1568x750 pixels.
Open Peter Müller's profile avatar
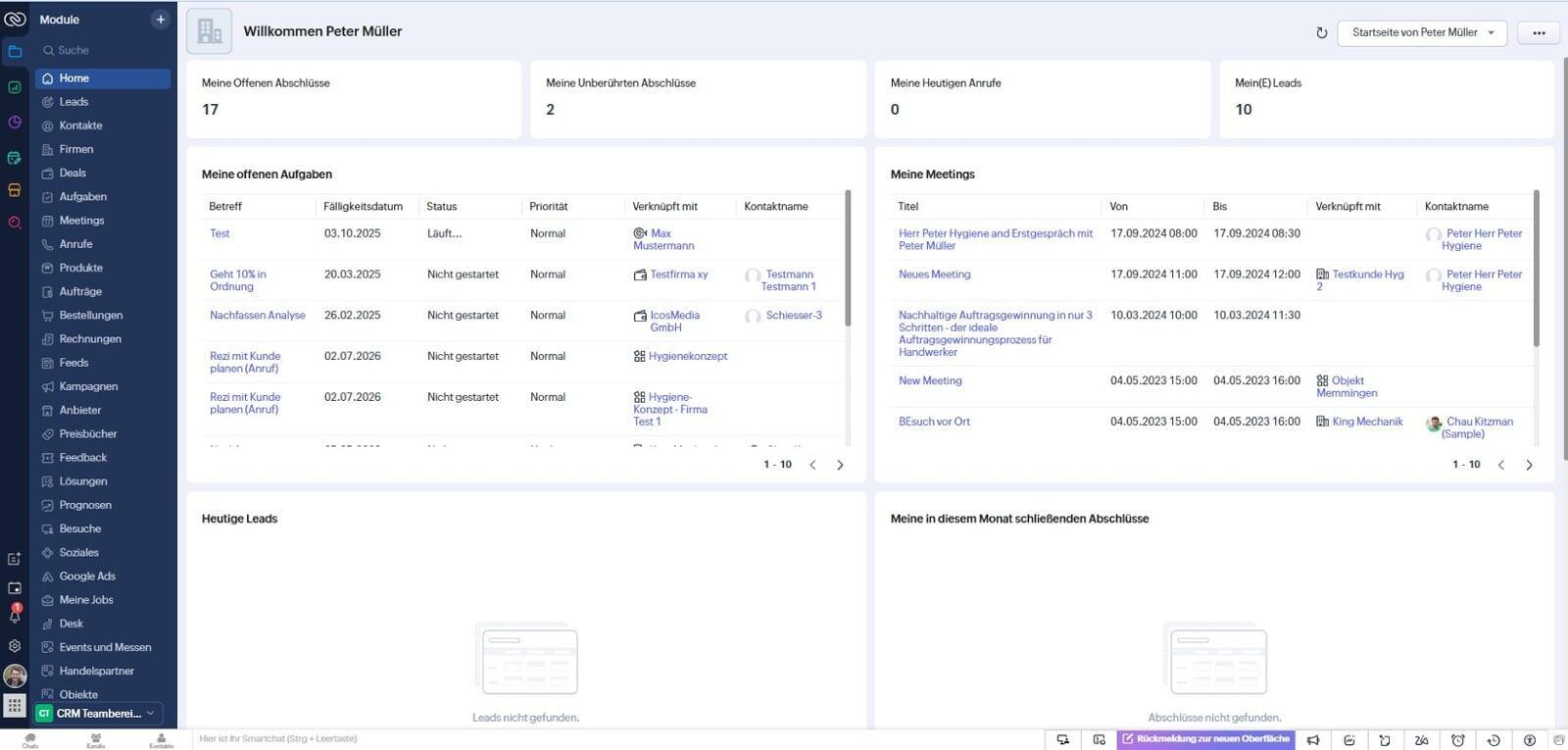point(15,675)
